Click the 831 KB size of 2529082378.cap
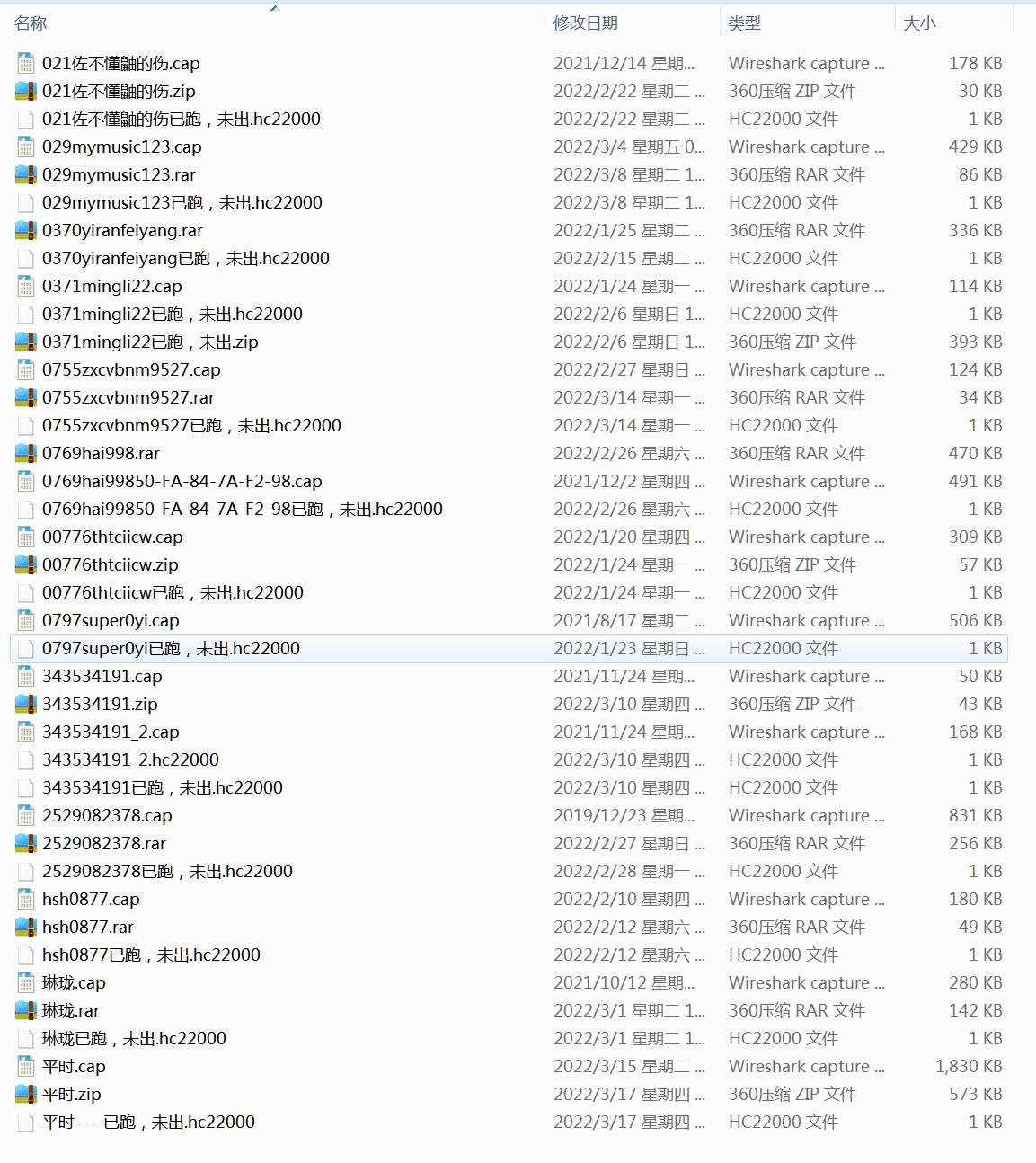The image size is (1036, 1163). click(975, 815)
